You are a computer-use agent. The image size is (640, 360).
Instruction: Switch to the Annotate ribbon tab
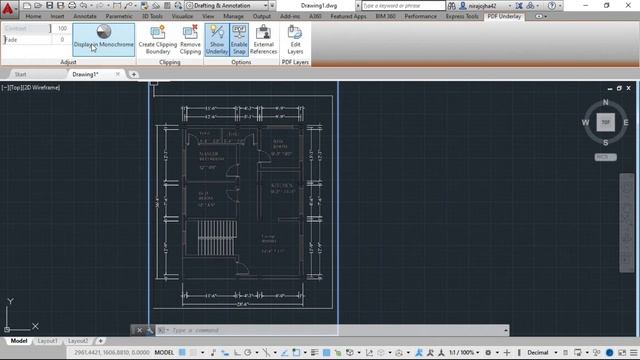point(85,16)
